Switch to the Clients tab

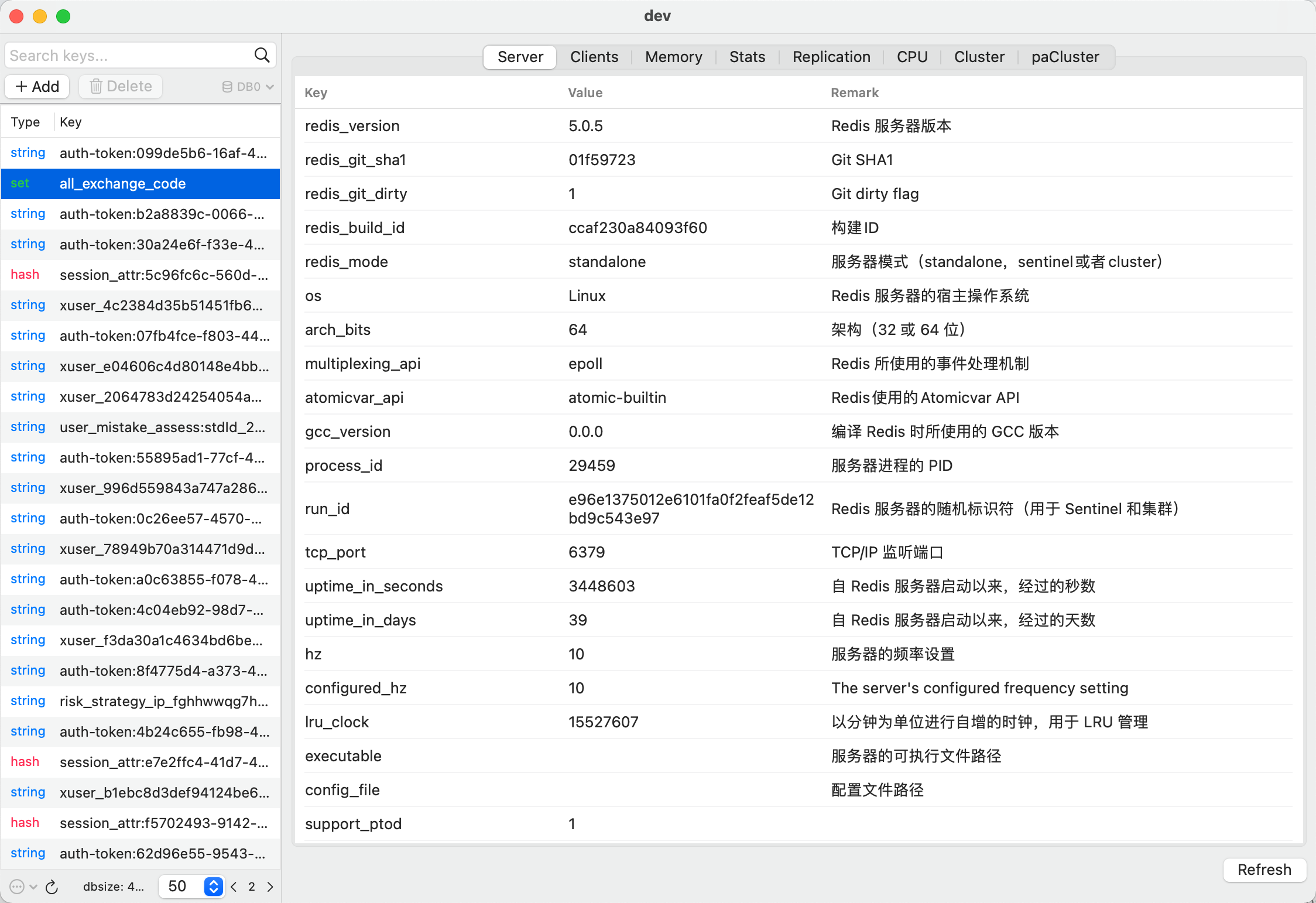pyautogui.click(x=594, y=57)
